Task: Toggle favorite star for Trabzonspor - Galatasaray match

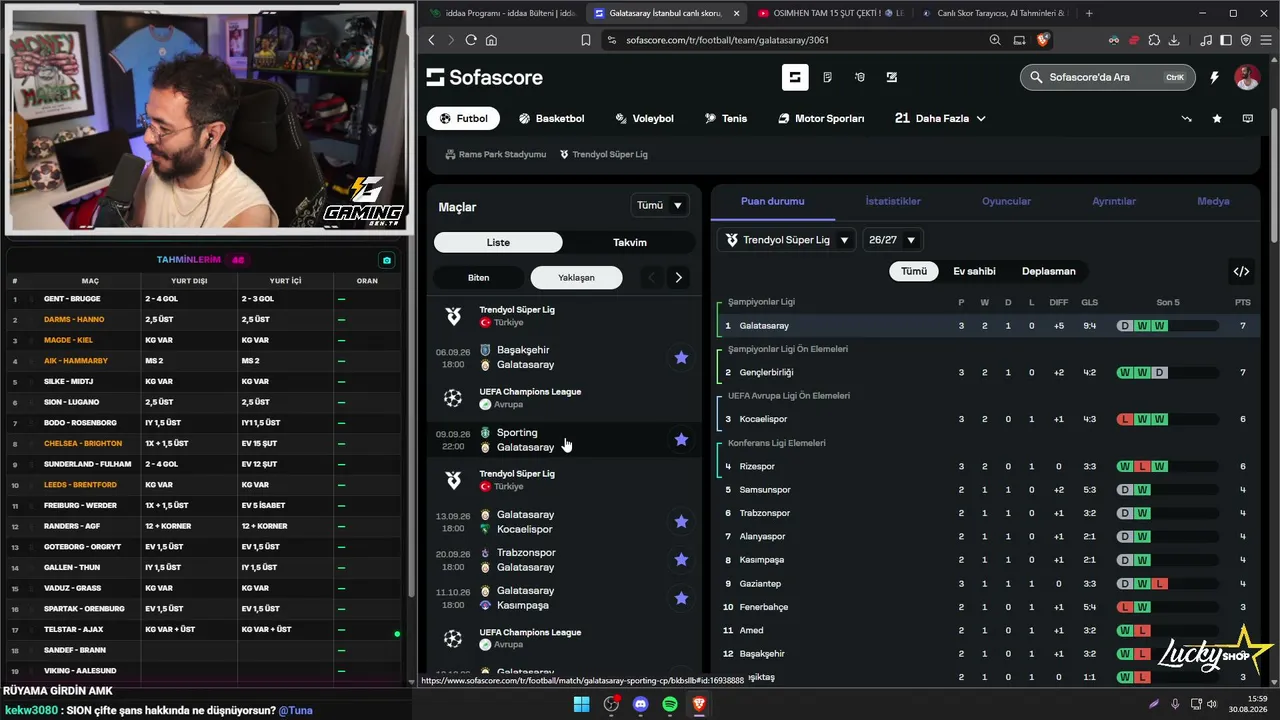Action: [x=681, y=559]
